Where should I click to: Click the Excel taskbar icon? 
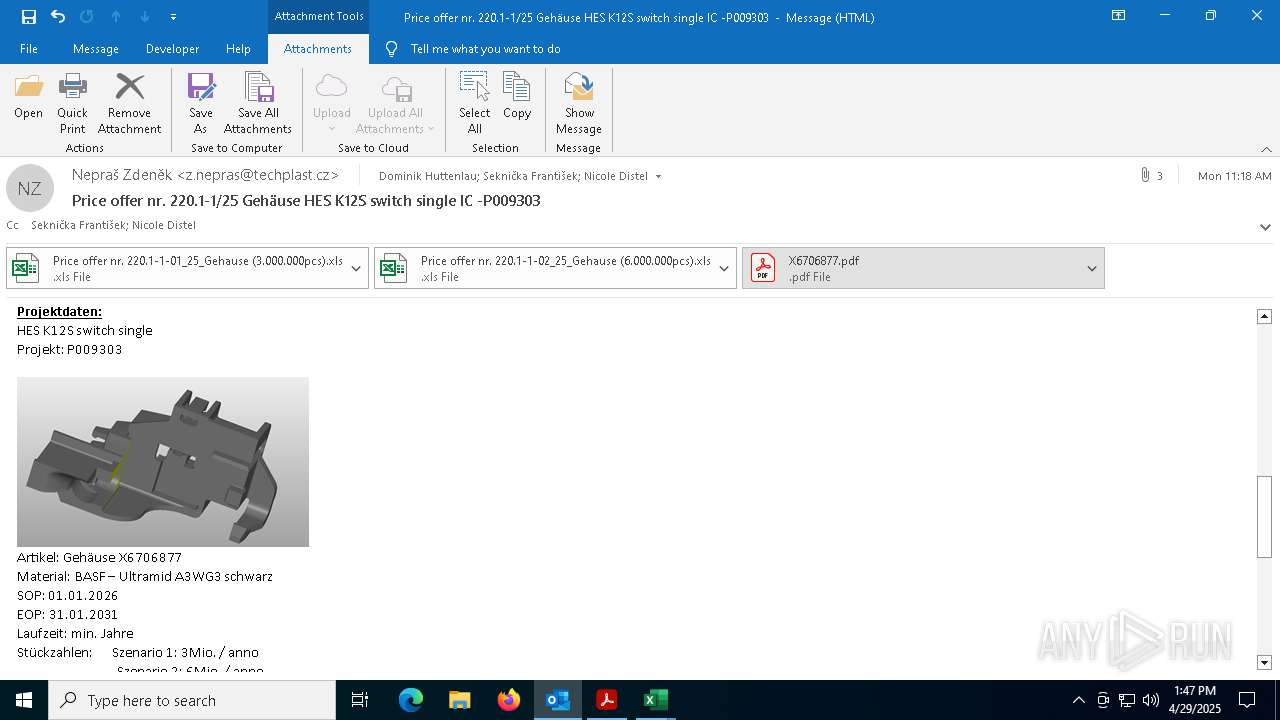tap(656, 700)
